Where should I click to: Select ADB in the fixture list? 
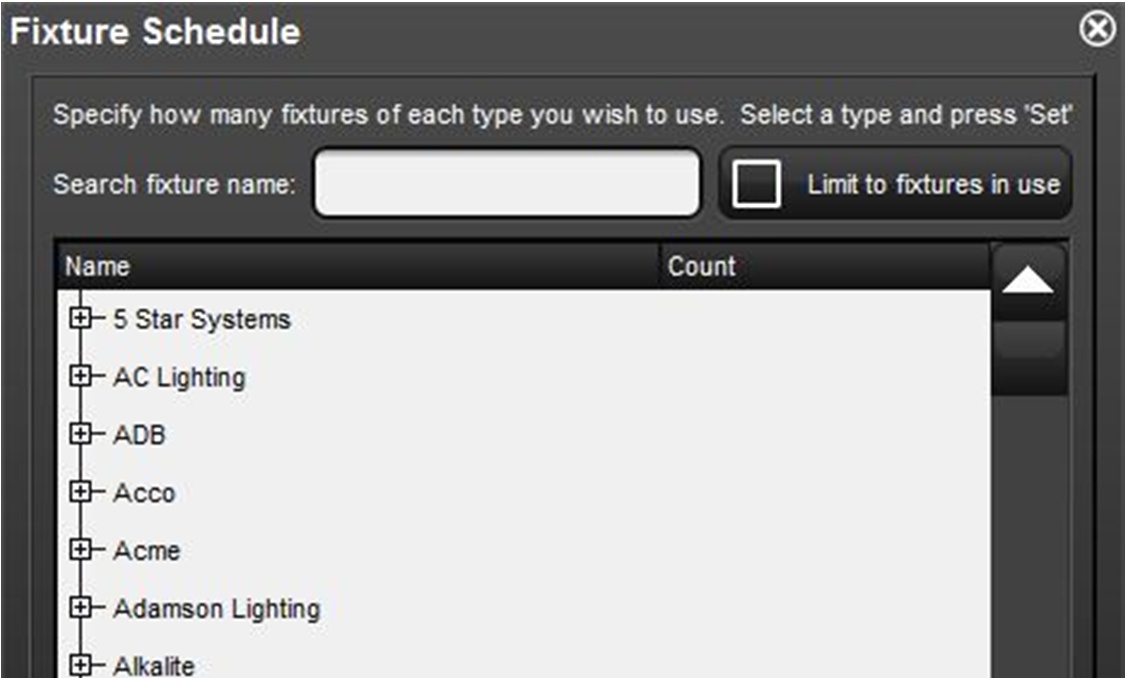click(139, 436)
